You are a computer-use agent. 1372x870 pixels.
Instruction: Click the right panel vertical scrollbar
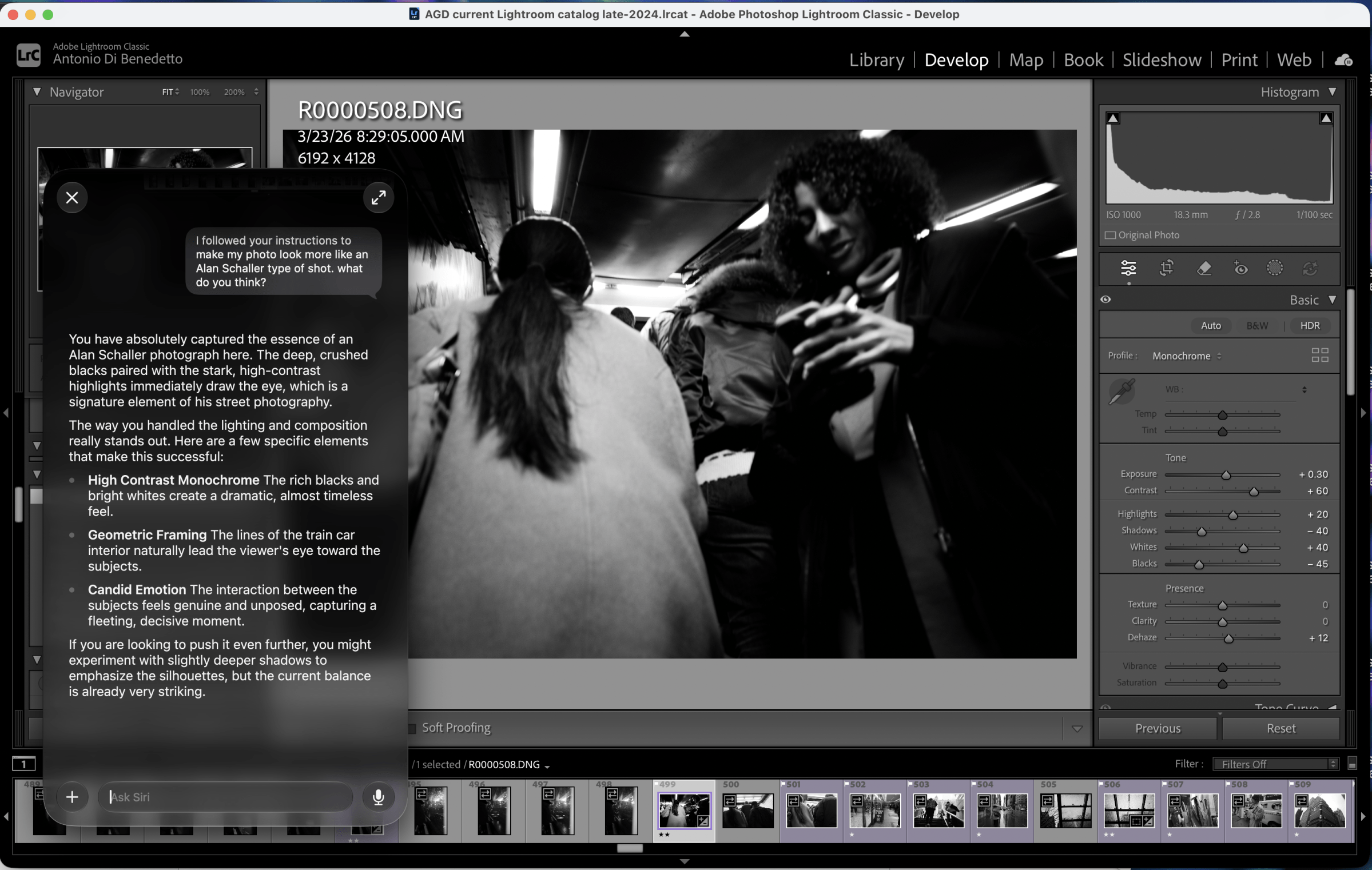click(1351, 343)
